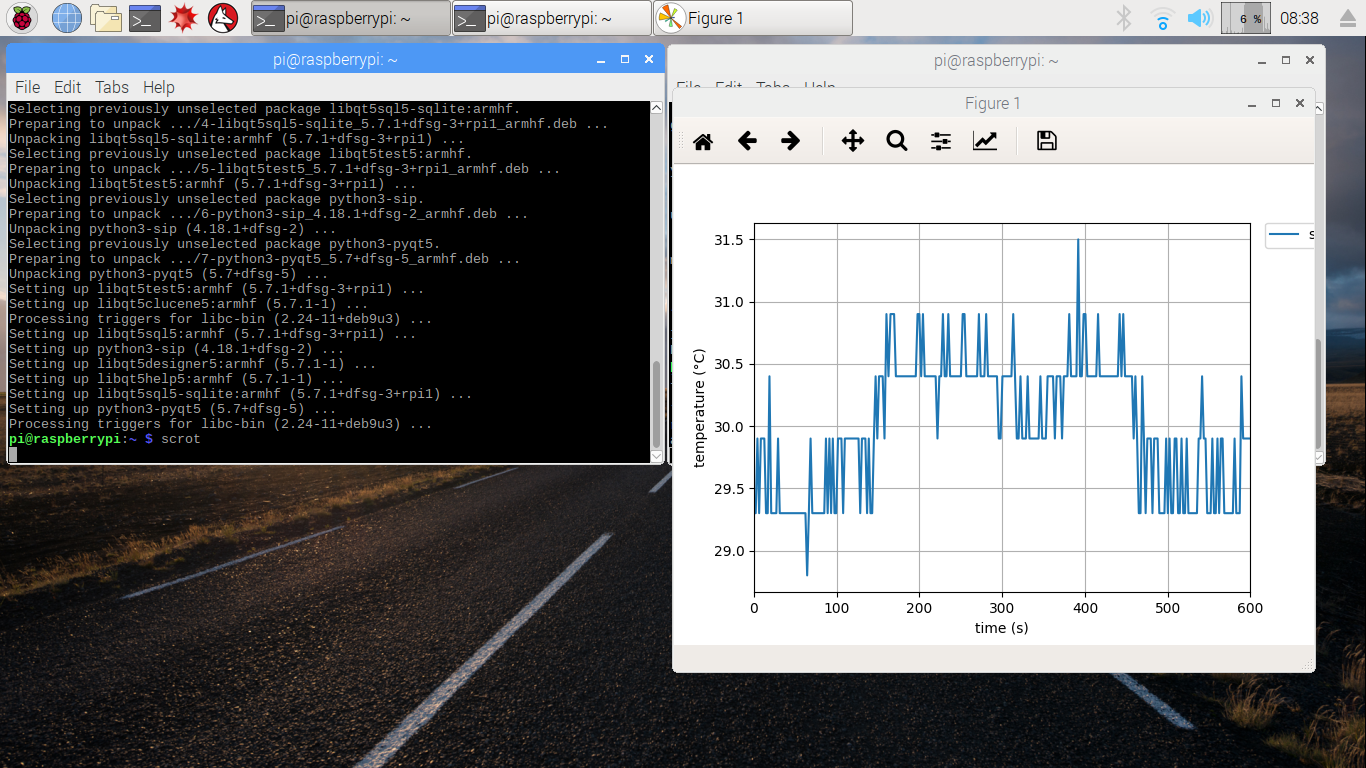The image size is (1366, 768).
Task: Activate the pan/zoom tool in Figure 1
Action: pyautogui.click(x=852, y=141)
